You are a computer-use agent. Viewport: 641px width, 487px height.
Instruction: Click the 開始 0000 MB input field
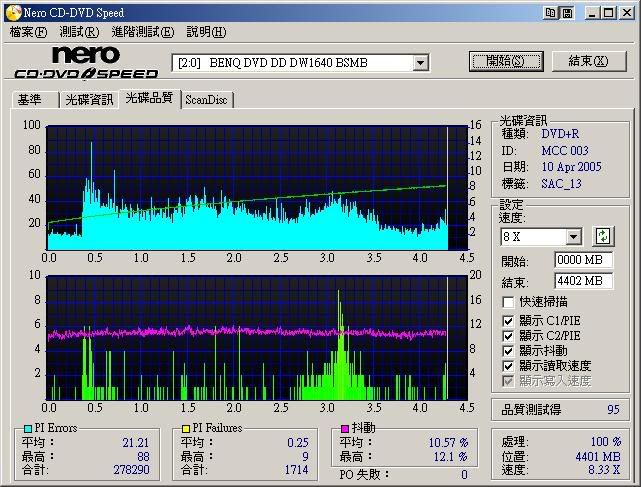583,260
